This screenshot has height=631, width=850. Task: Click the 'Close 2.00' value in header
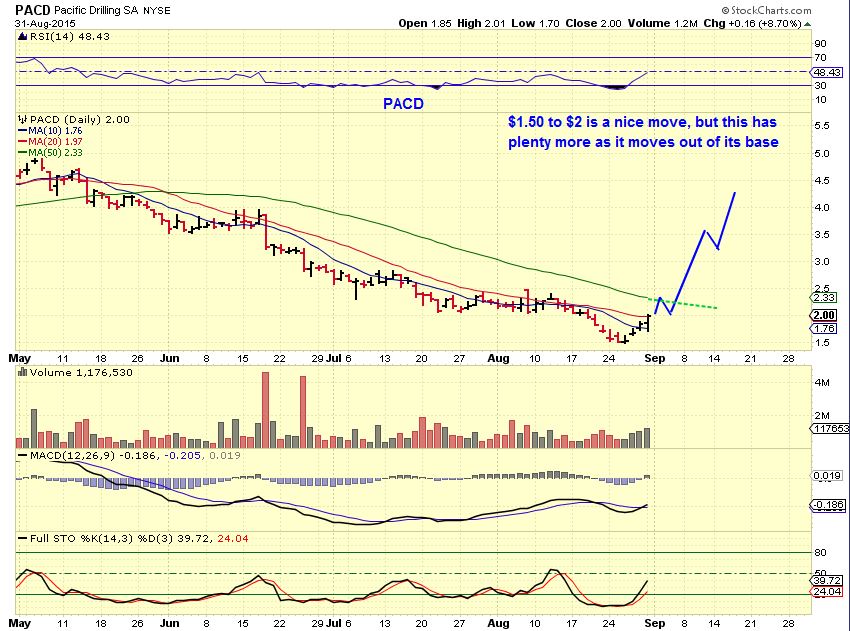(594, 23)
